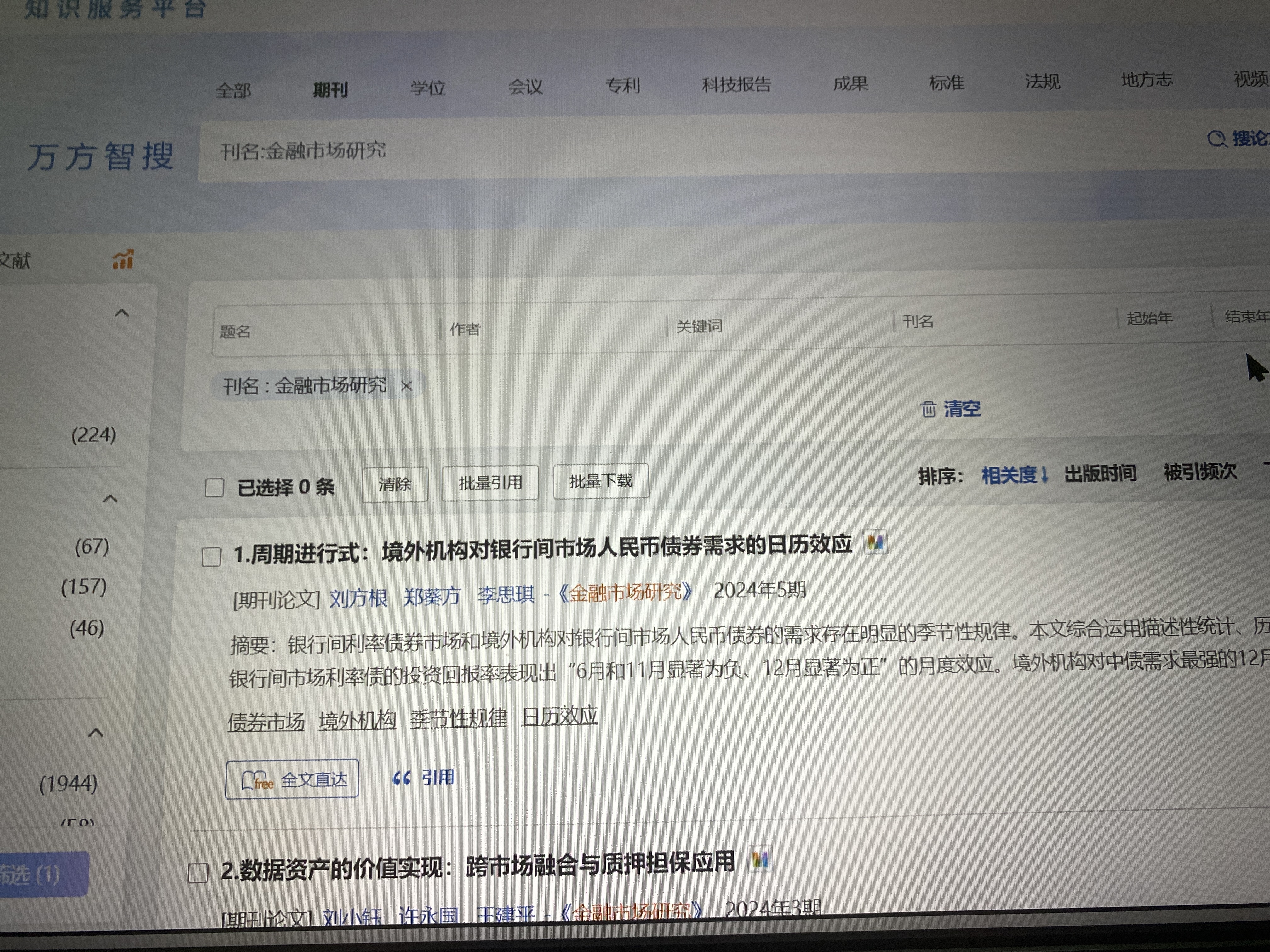Open author link 刘方根
The width and height of the screenshot is (1270, 952).
click(x=358, y=598)
